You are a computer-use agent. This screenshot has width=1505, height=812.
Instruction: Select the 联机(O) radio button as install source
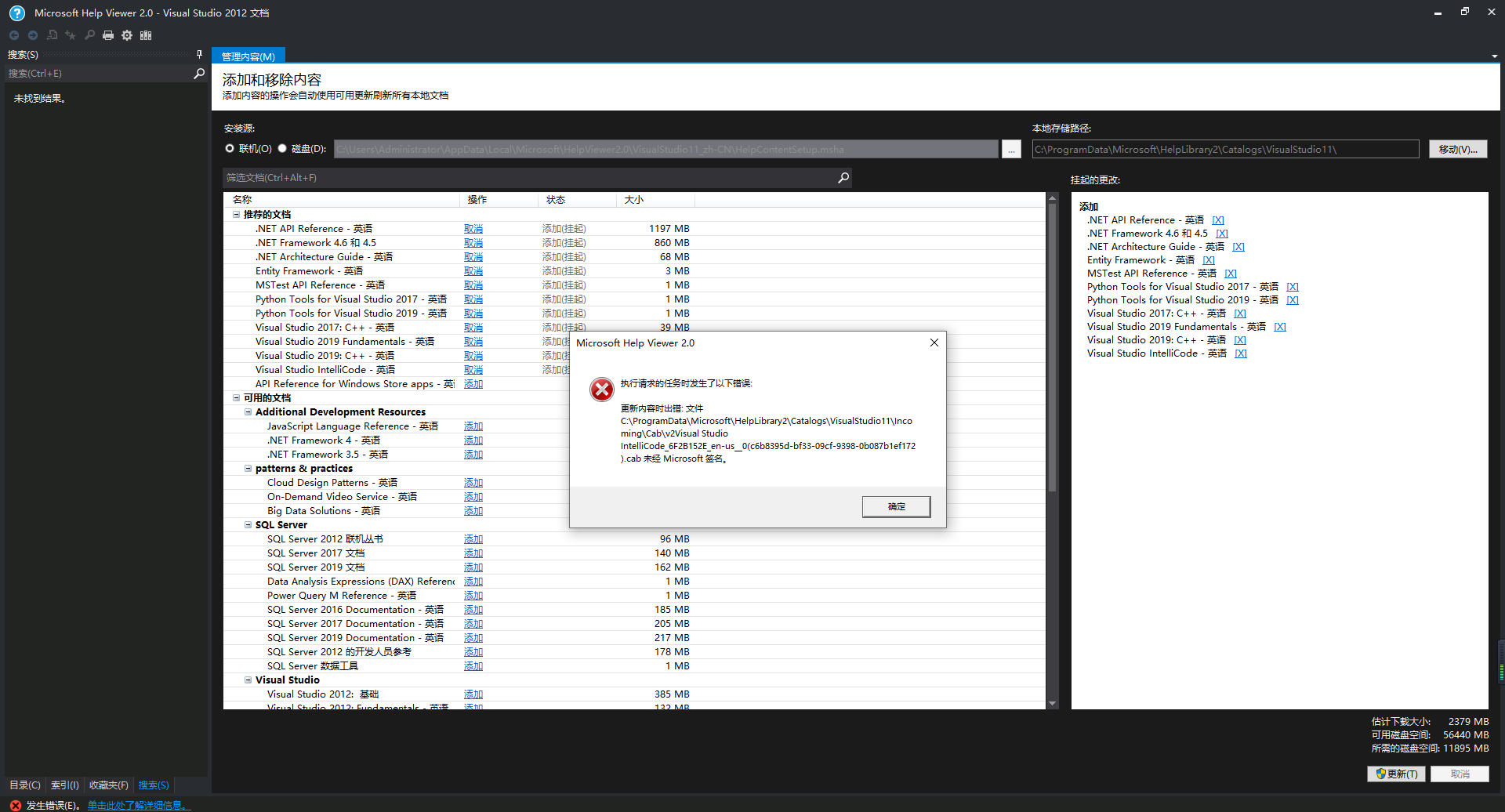point(230,148)
